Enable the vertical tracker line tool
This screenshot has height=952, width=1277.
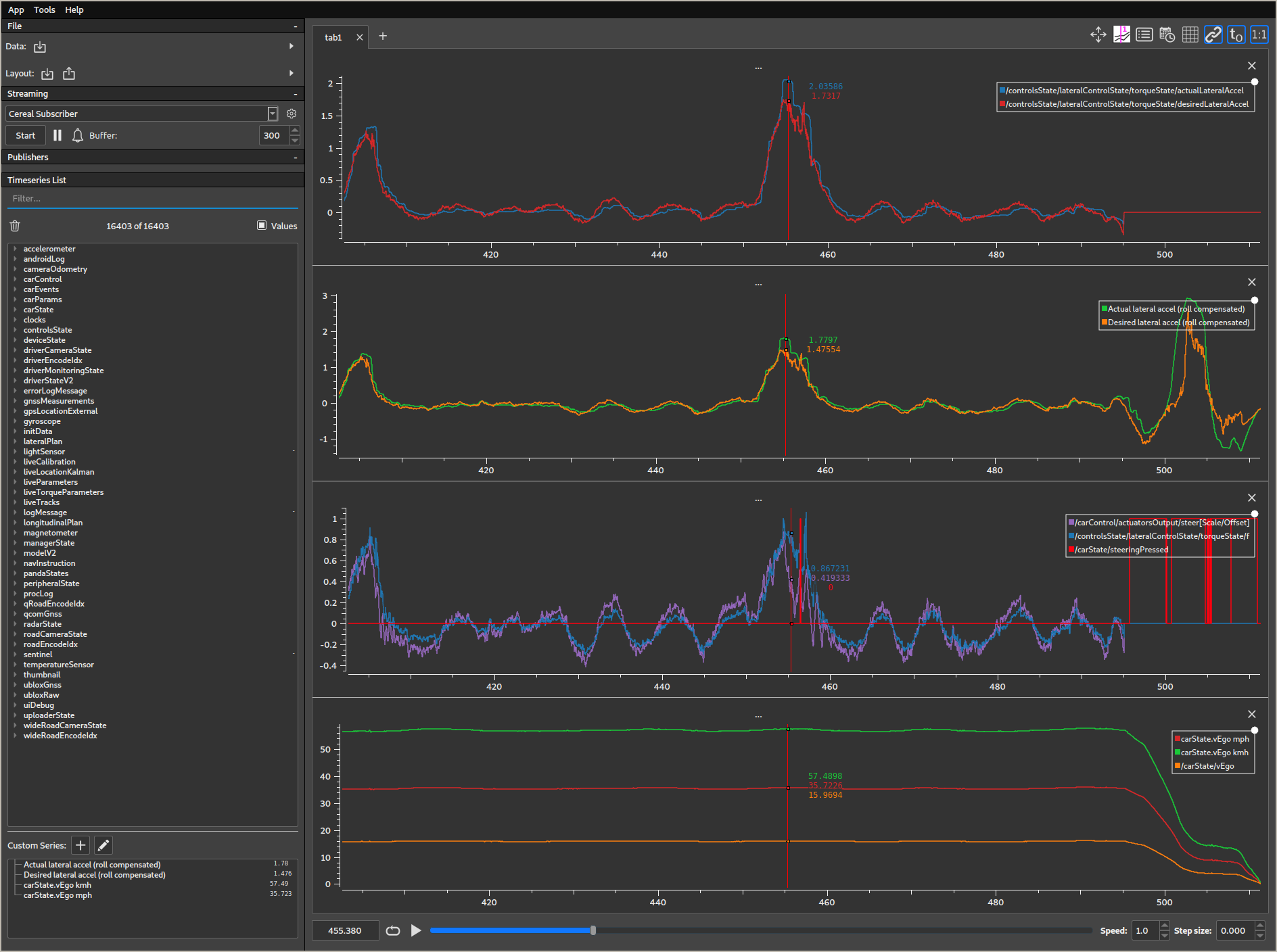coord(1121,34)
